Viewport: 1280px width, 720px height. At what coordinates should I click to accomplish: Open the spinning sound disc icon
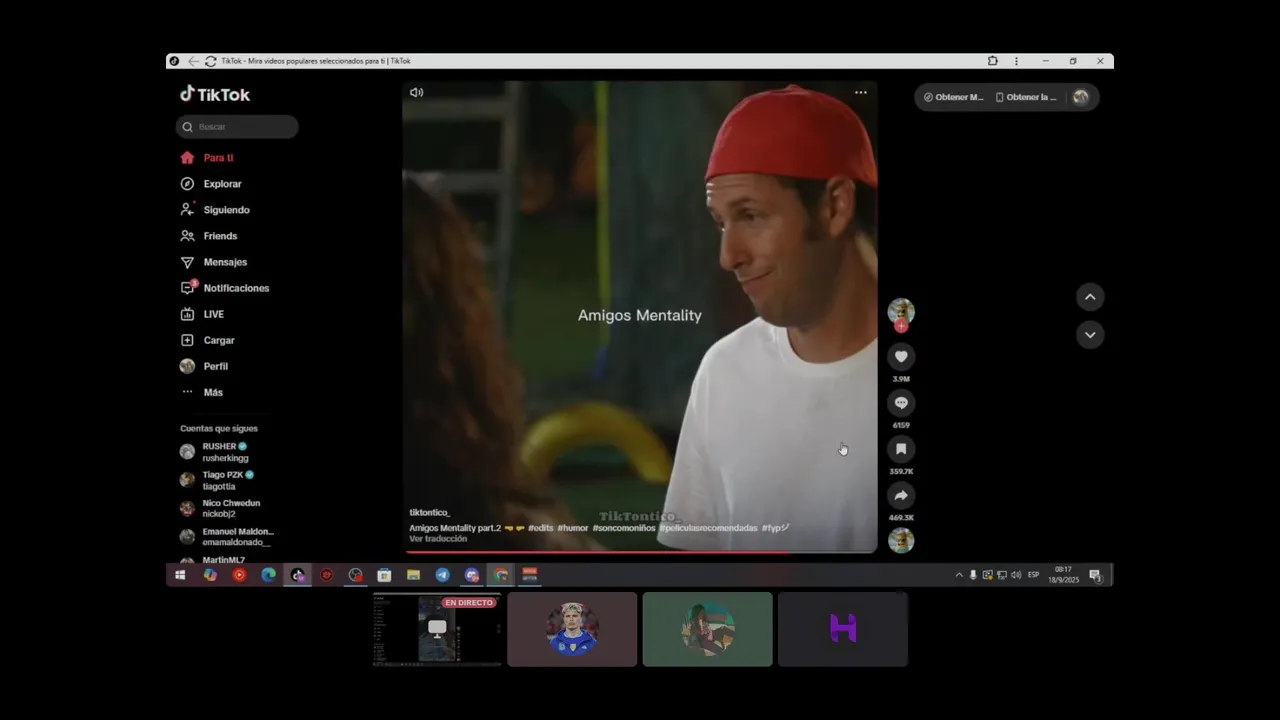(901, 540)
